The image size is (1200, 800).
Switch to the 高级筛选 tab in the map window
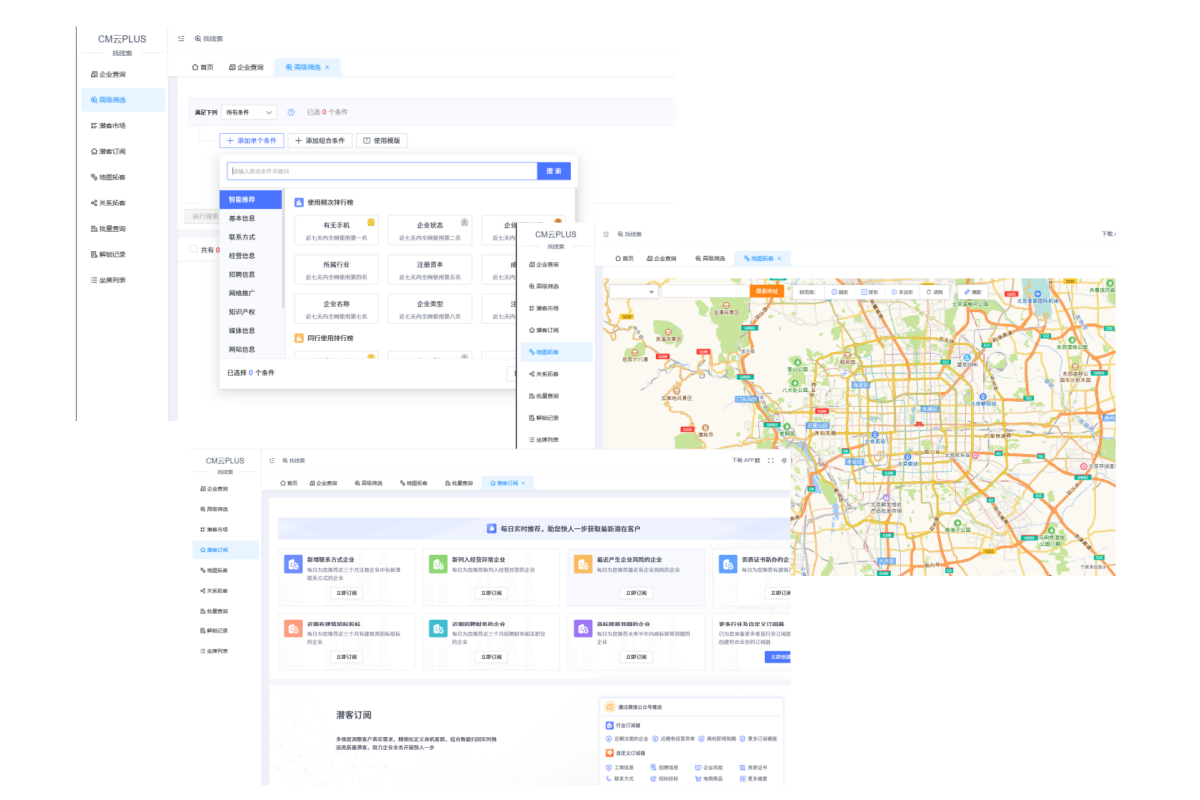(x=708, y=258)
